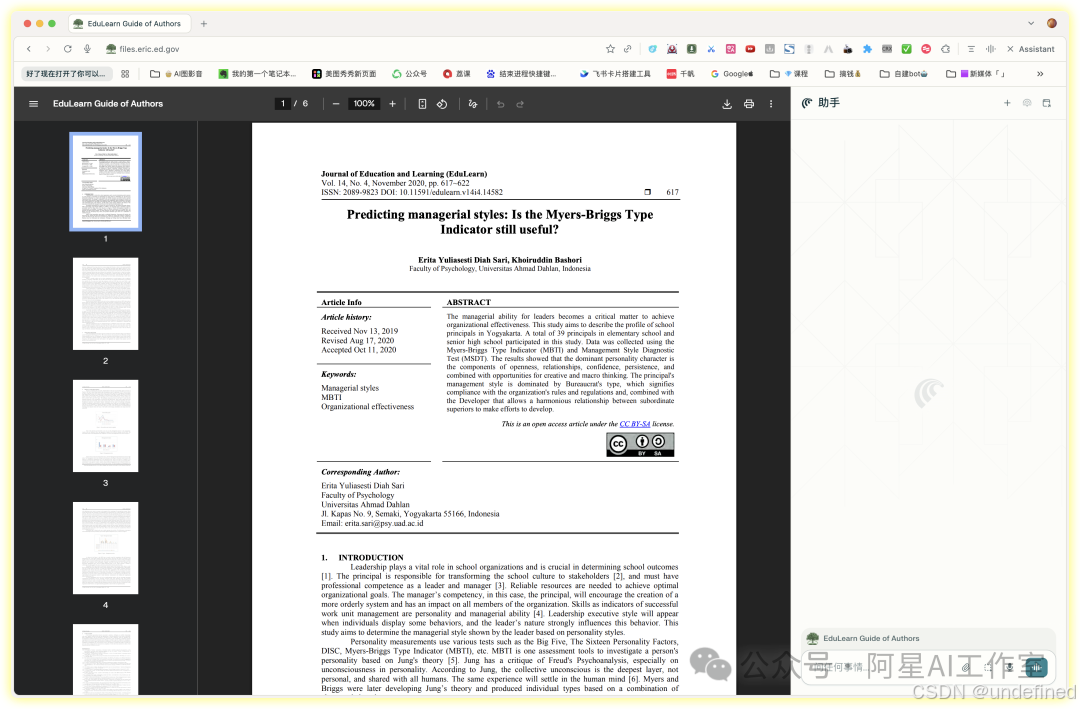The image size is (1080, 709).
Task: Toggle the PDF sidebar menu icon
Action: [33, 104]
